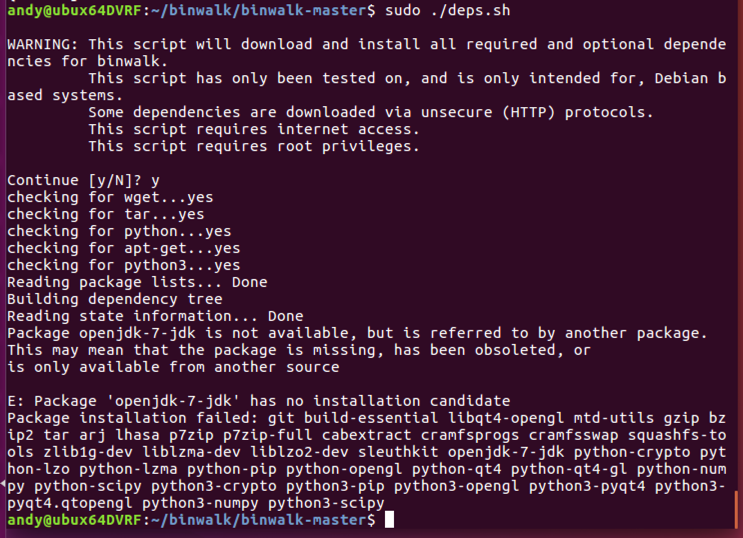The image size is (743, 538).
Task: Click the small launcher arrow on left edge
Action: pos(2,483)
